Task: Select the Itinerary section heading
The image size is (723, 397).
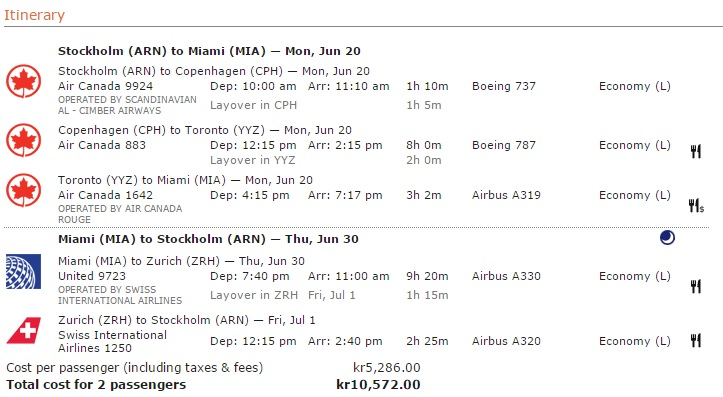Action: click(x=35, y=15)
